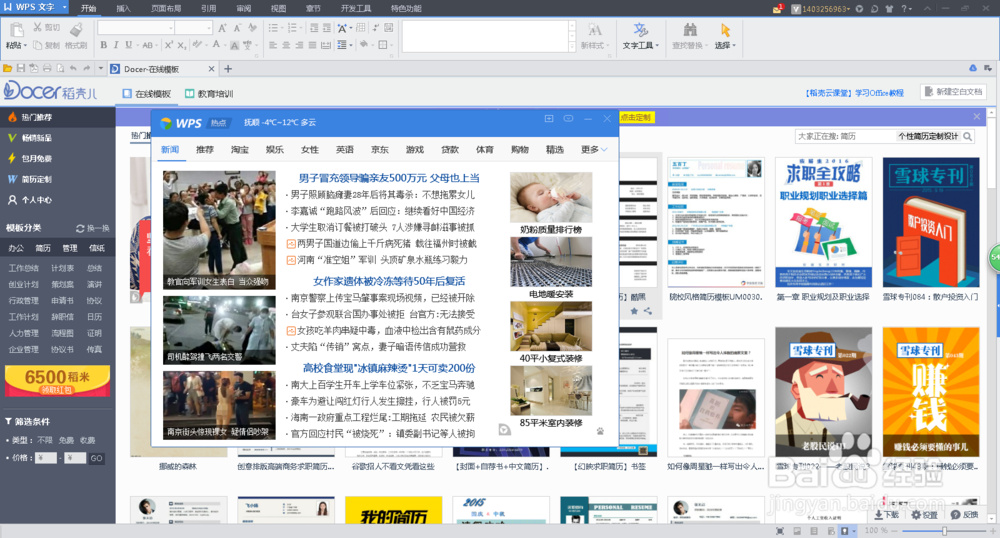The height and width of the screenshot is (538, 1000).
Task: Click the print icon in quick toolbar
Action: pos(47,68)
